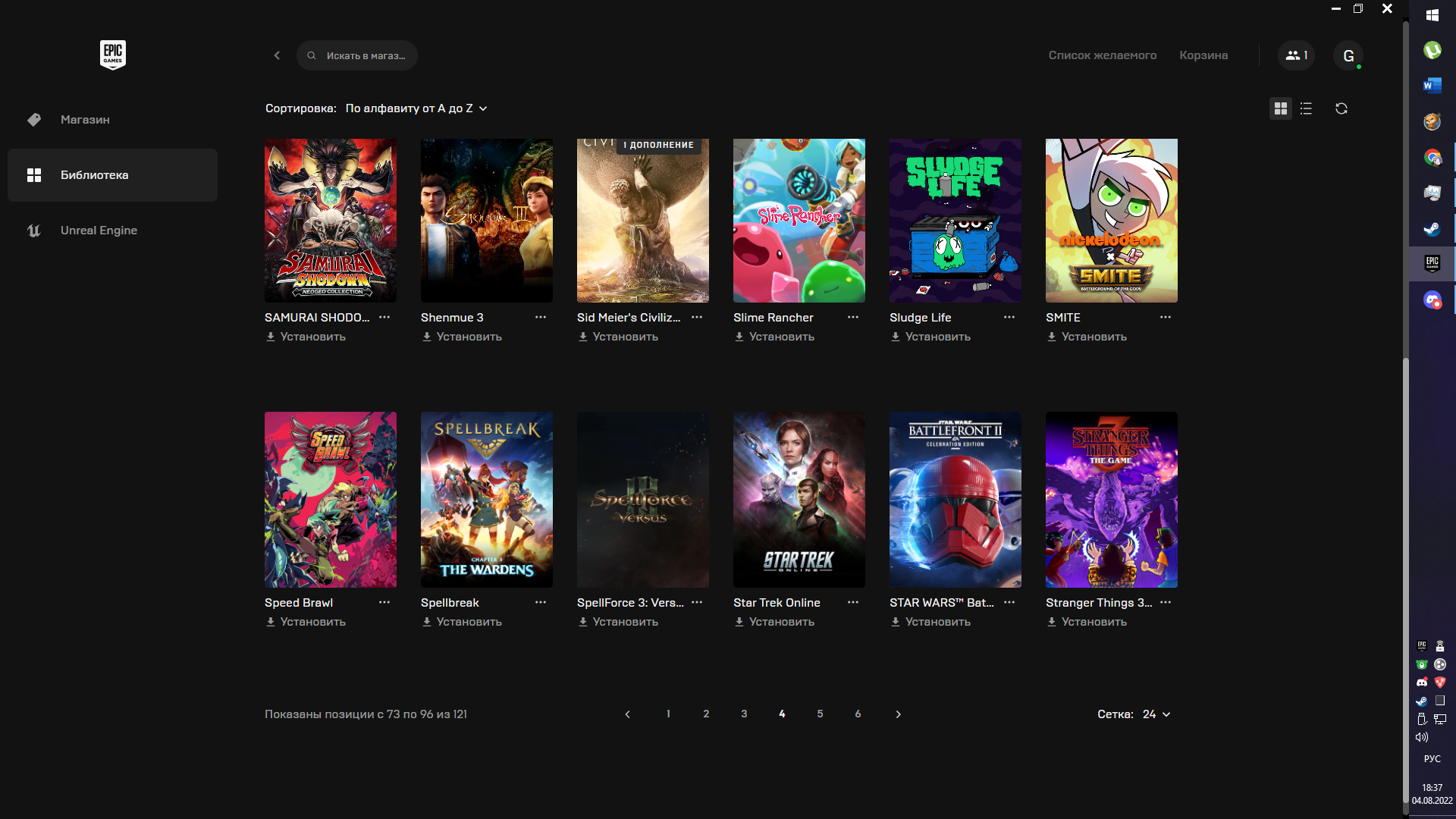
Task: Open options menu for SpellForce 3 Versus
Action: pyautogui.click(x=697, y=602)
